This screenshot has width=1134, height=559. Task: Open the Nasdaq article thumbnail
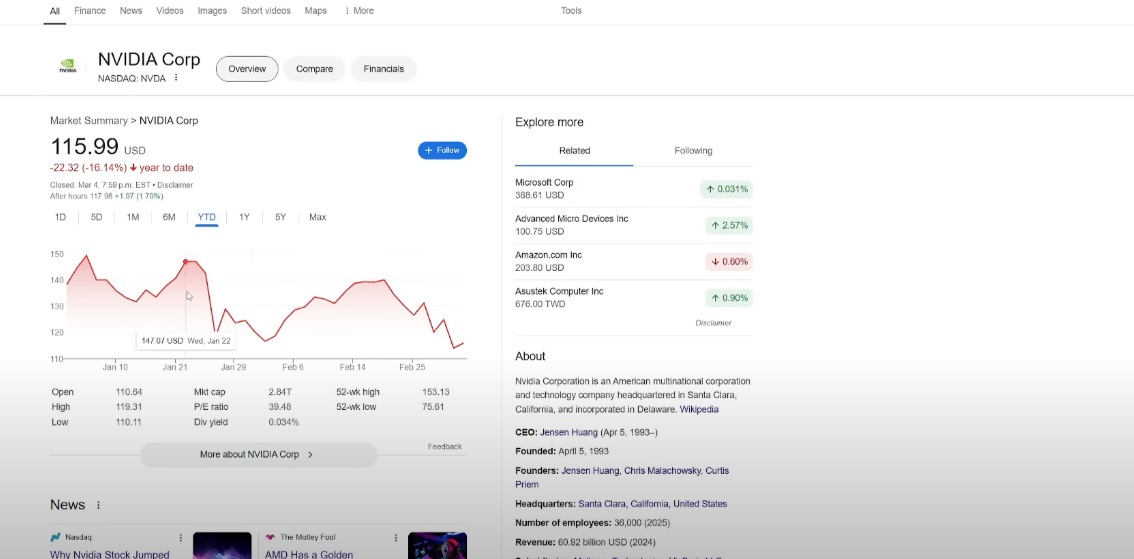tap(222, 546)
